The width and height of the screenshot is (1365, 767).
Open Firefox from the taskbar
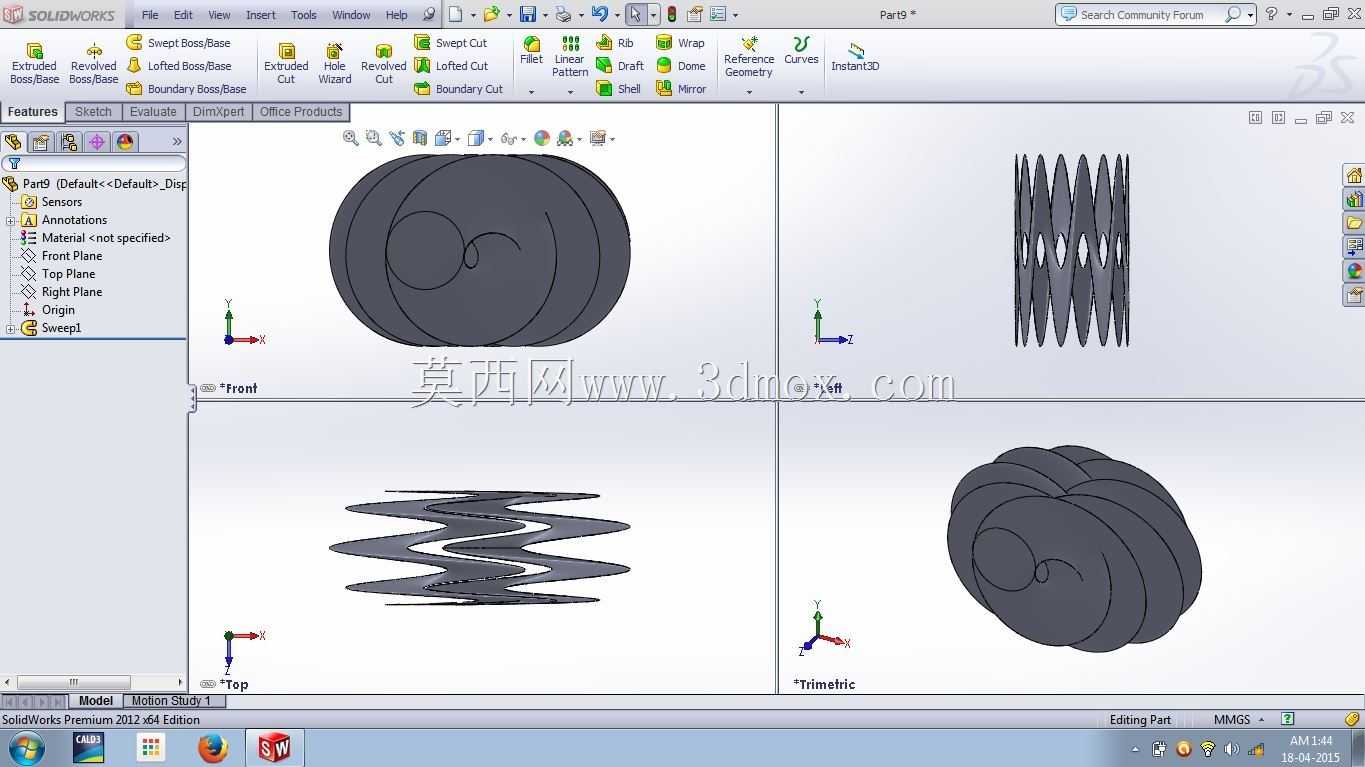click(x=212, y=748)
